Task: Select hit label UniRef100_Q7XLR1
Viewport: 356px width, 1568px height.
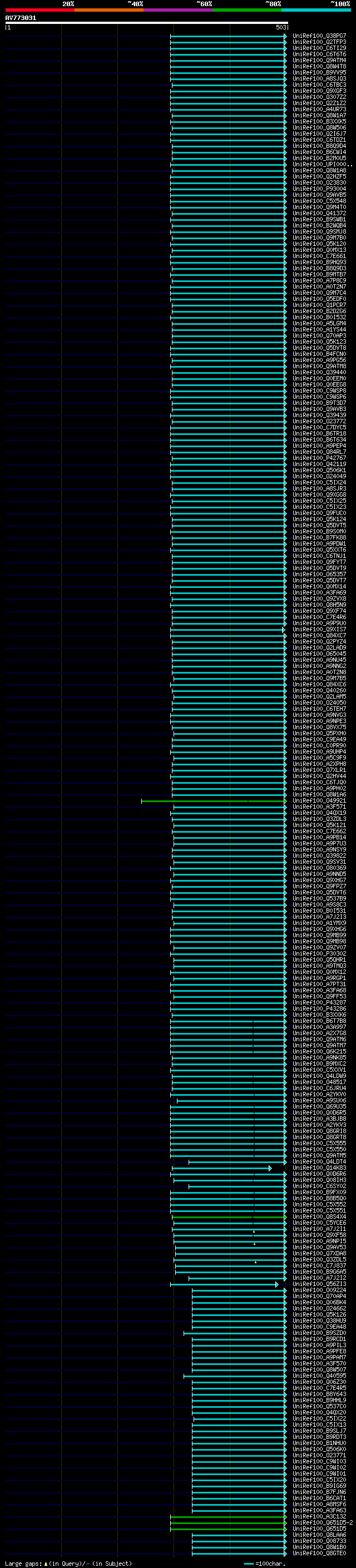Action: click(319, 770)
